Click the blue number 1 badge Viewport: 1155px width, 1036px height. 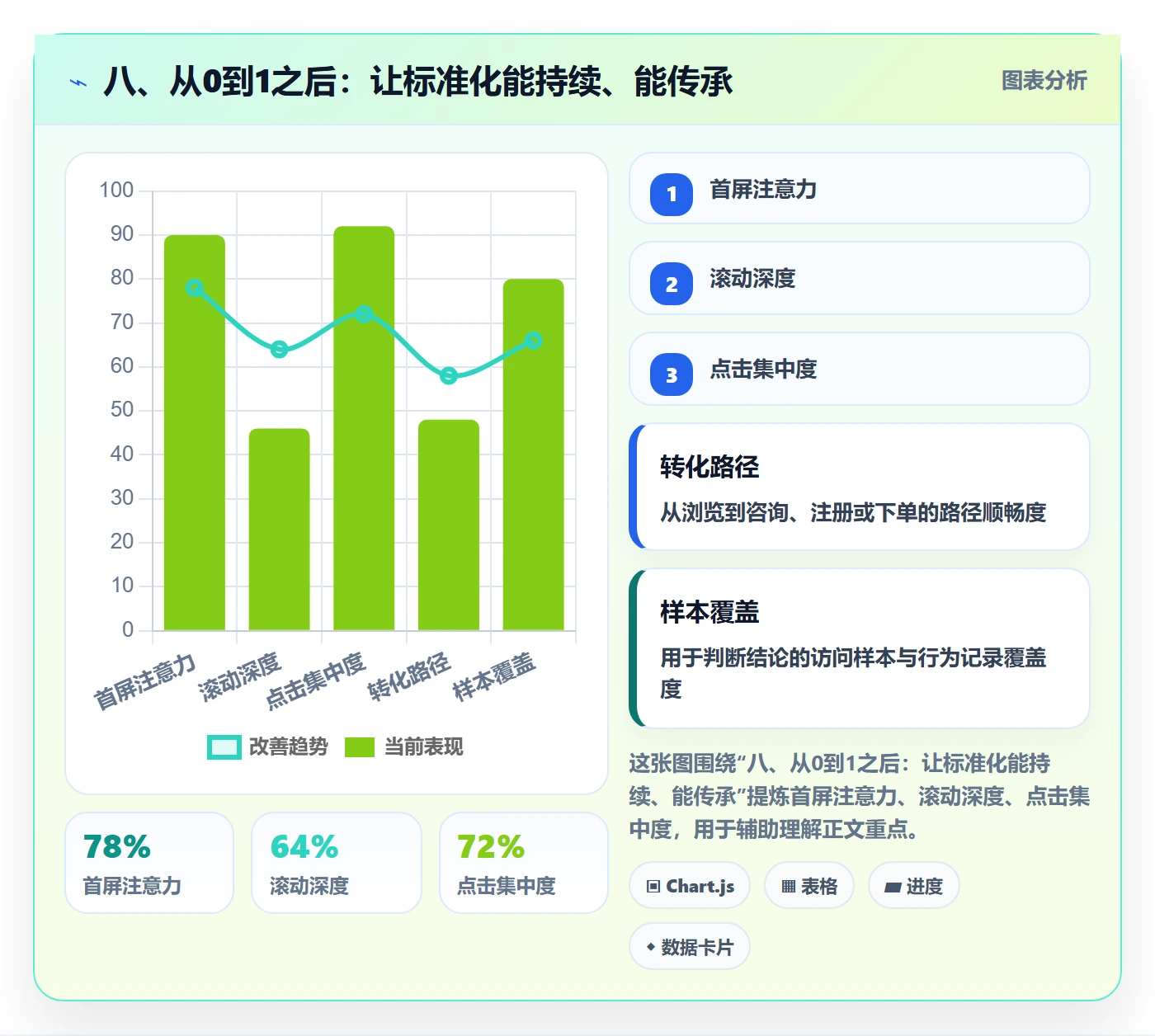coord(672,195)
